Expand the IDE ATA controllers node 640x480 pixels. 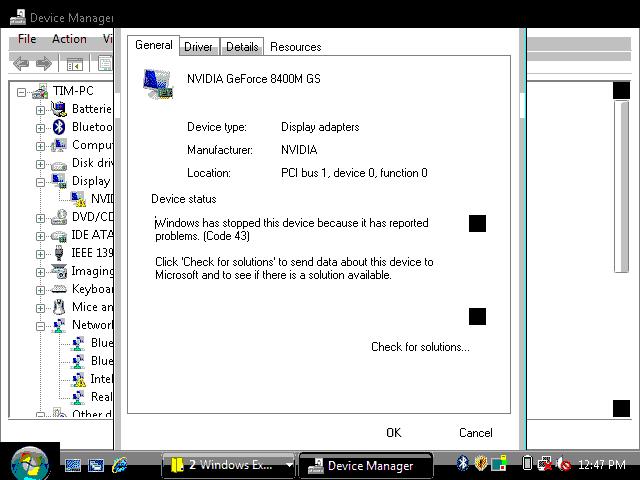point(40,236)
